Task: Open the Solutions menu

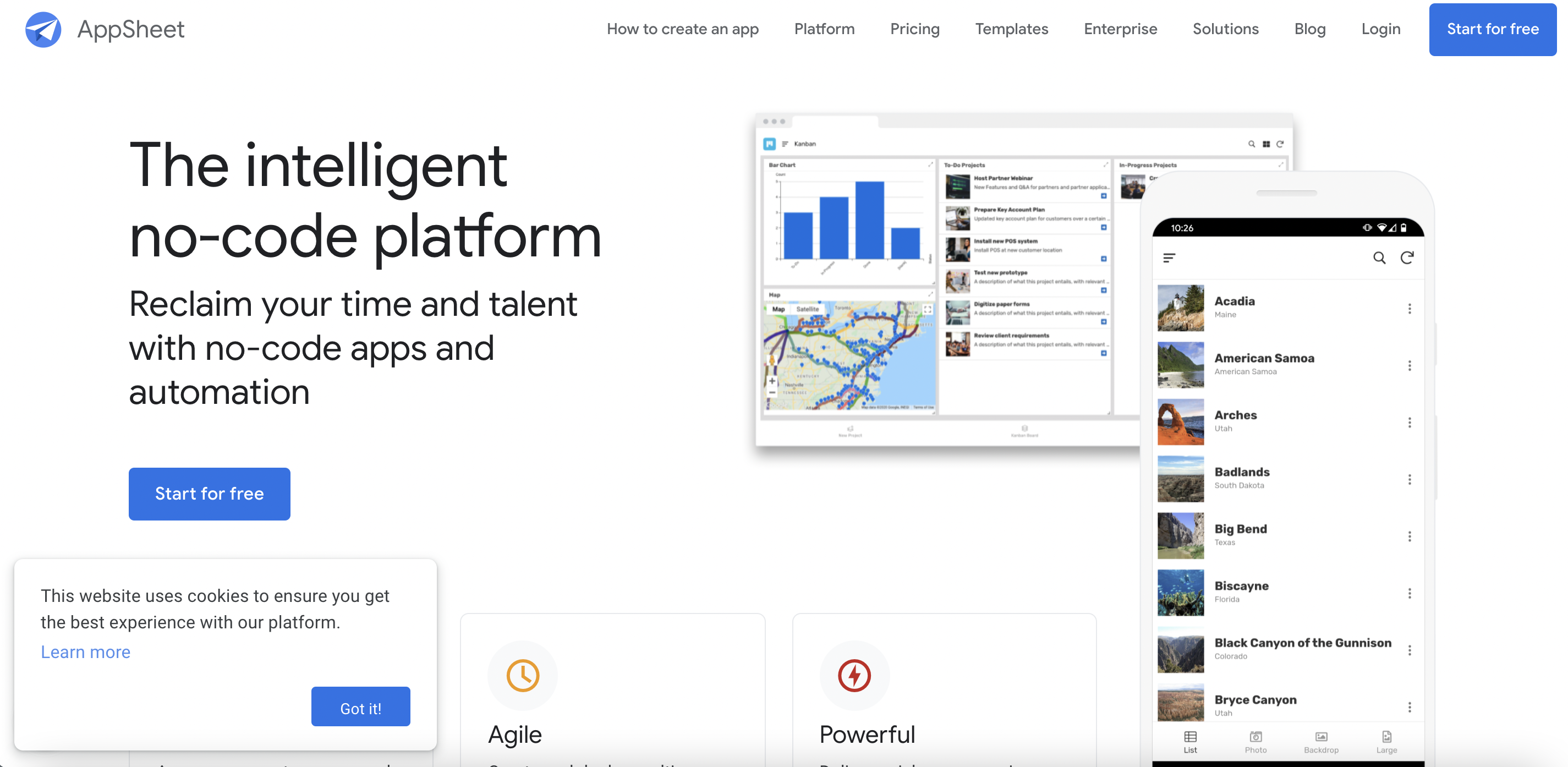Action: 1225,29
